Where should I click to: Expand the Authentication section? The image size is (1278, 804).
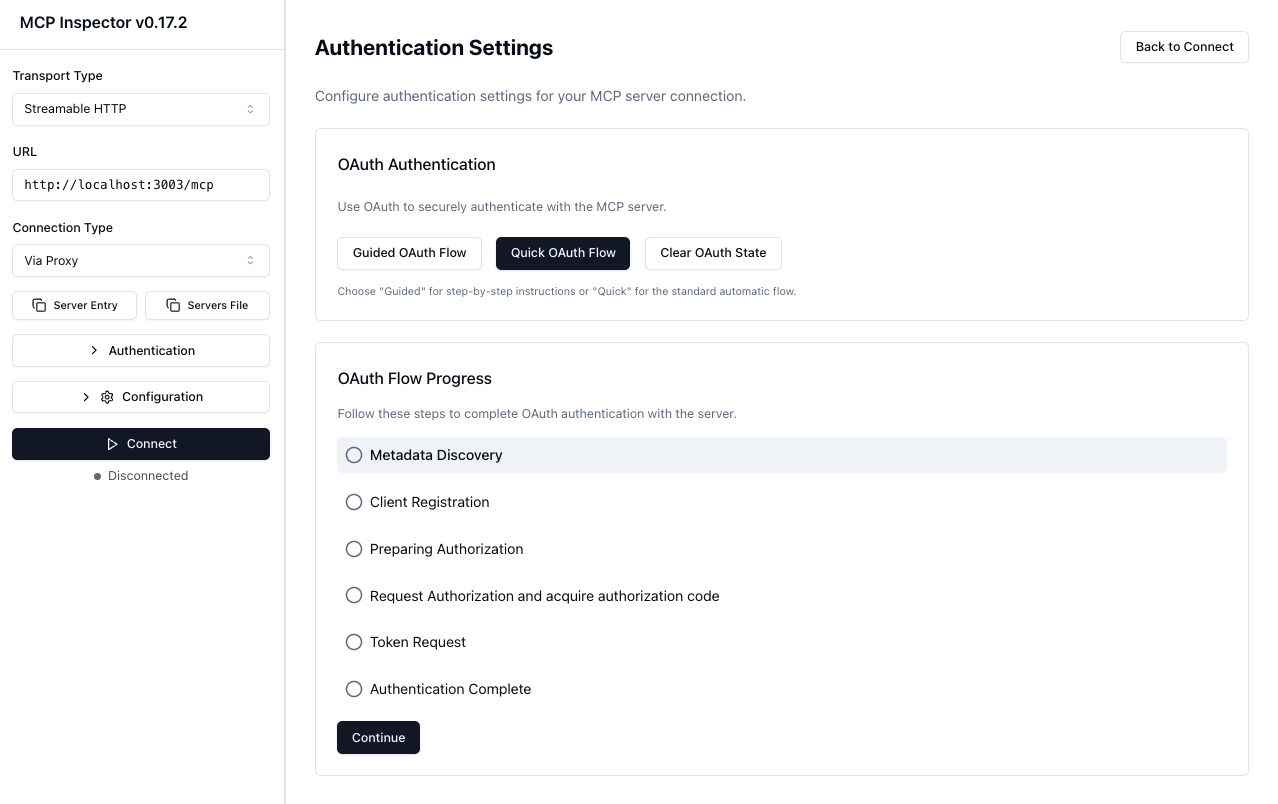pyautogui.click(x=141, y=351)
